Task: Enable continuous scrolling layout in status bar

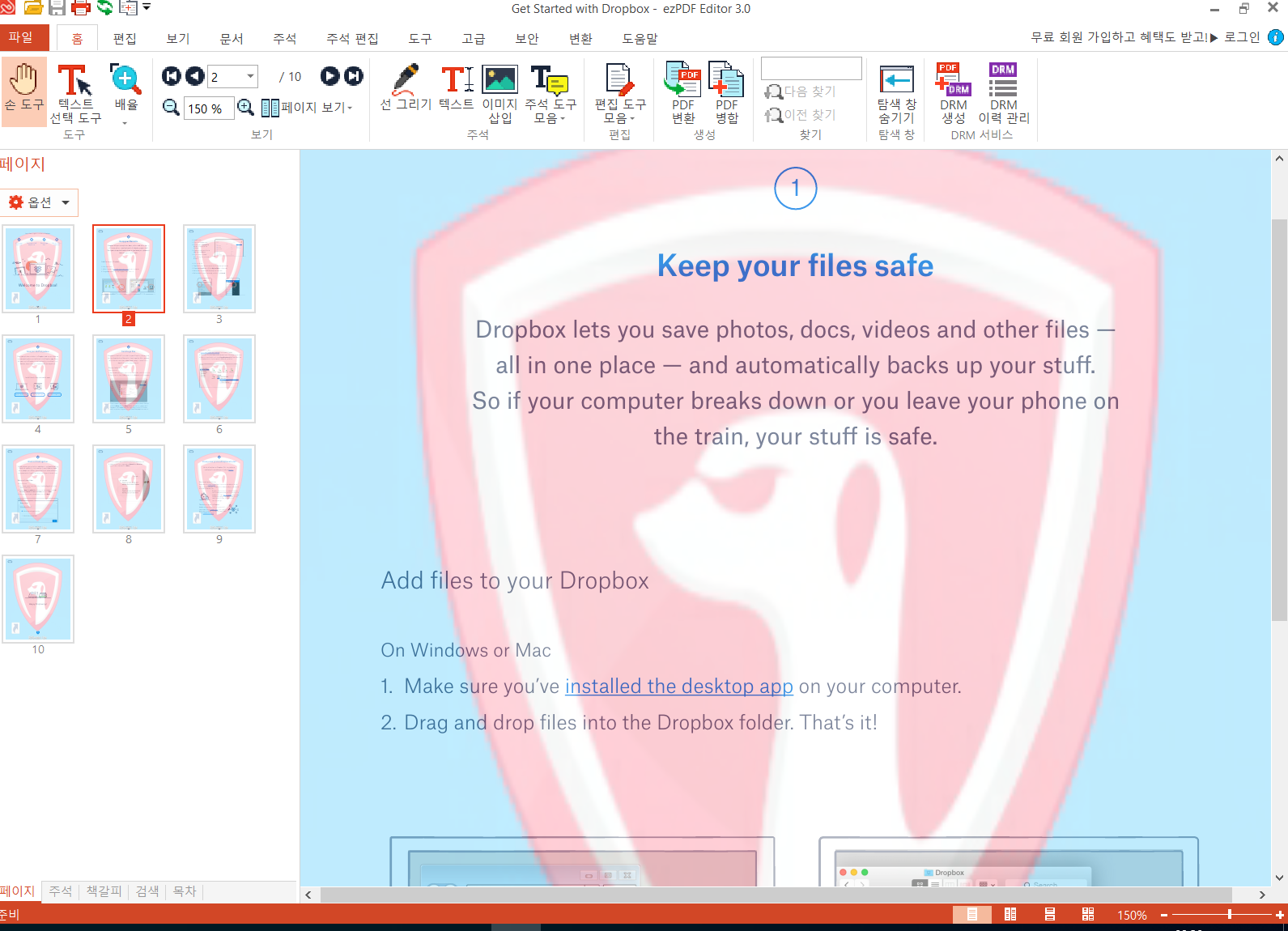Action: tap(1049, 914)
